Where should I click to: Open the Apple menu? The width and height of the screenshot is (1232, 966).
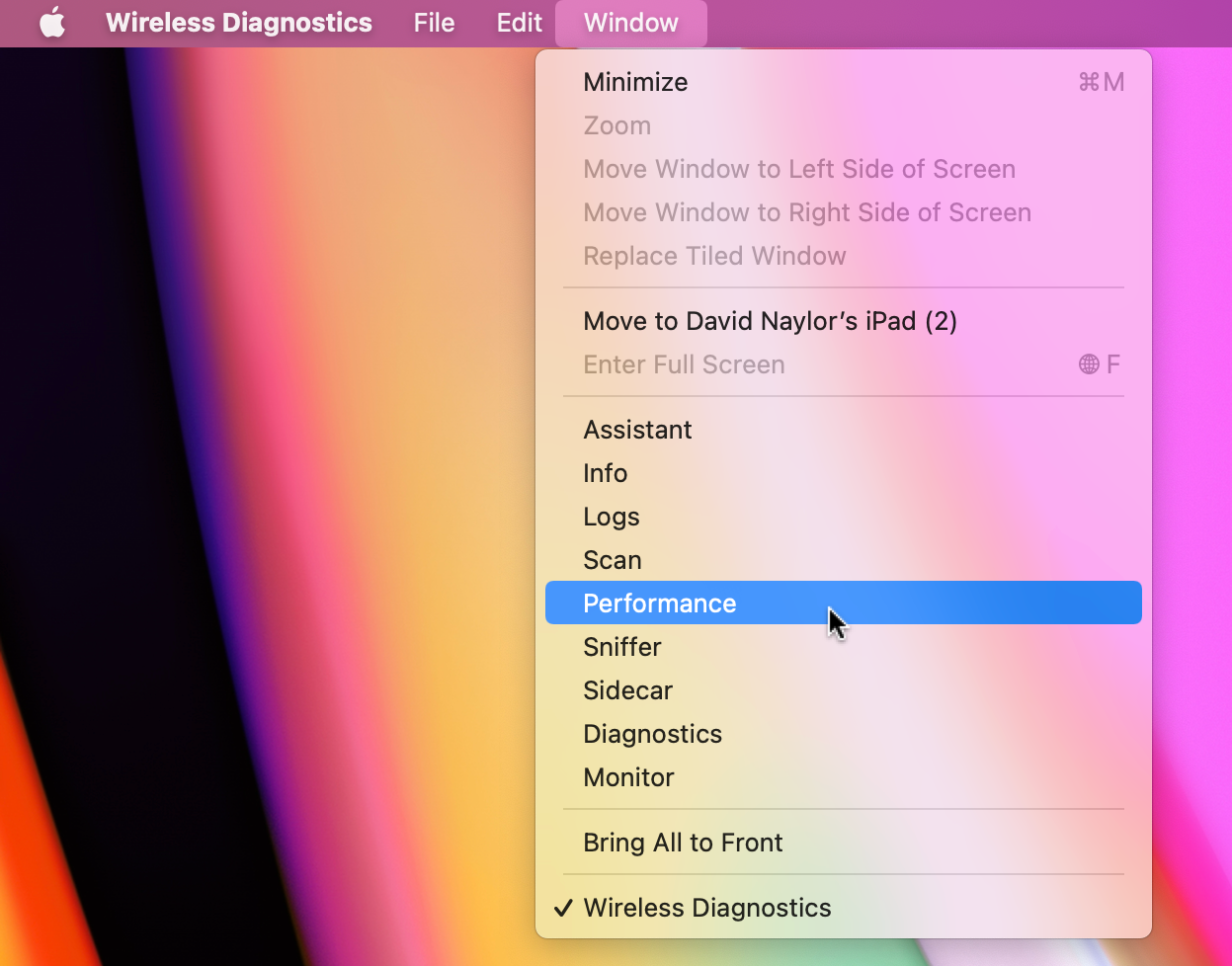click(x=51, y=23)
